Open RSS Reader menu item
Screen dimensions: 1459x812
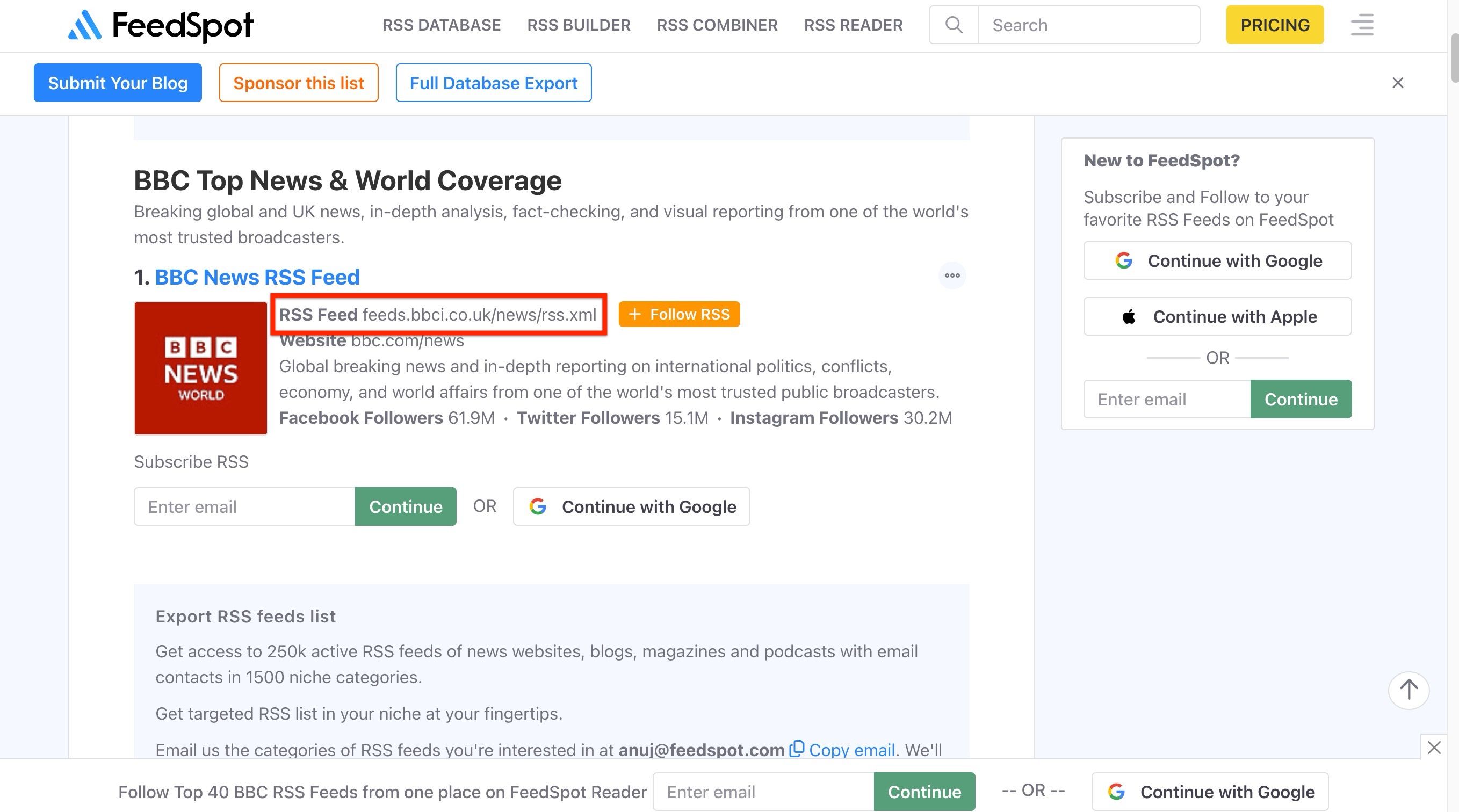click(853, 25)
